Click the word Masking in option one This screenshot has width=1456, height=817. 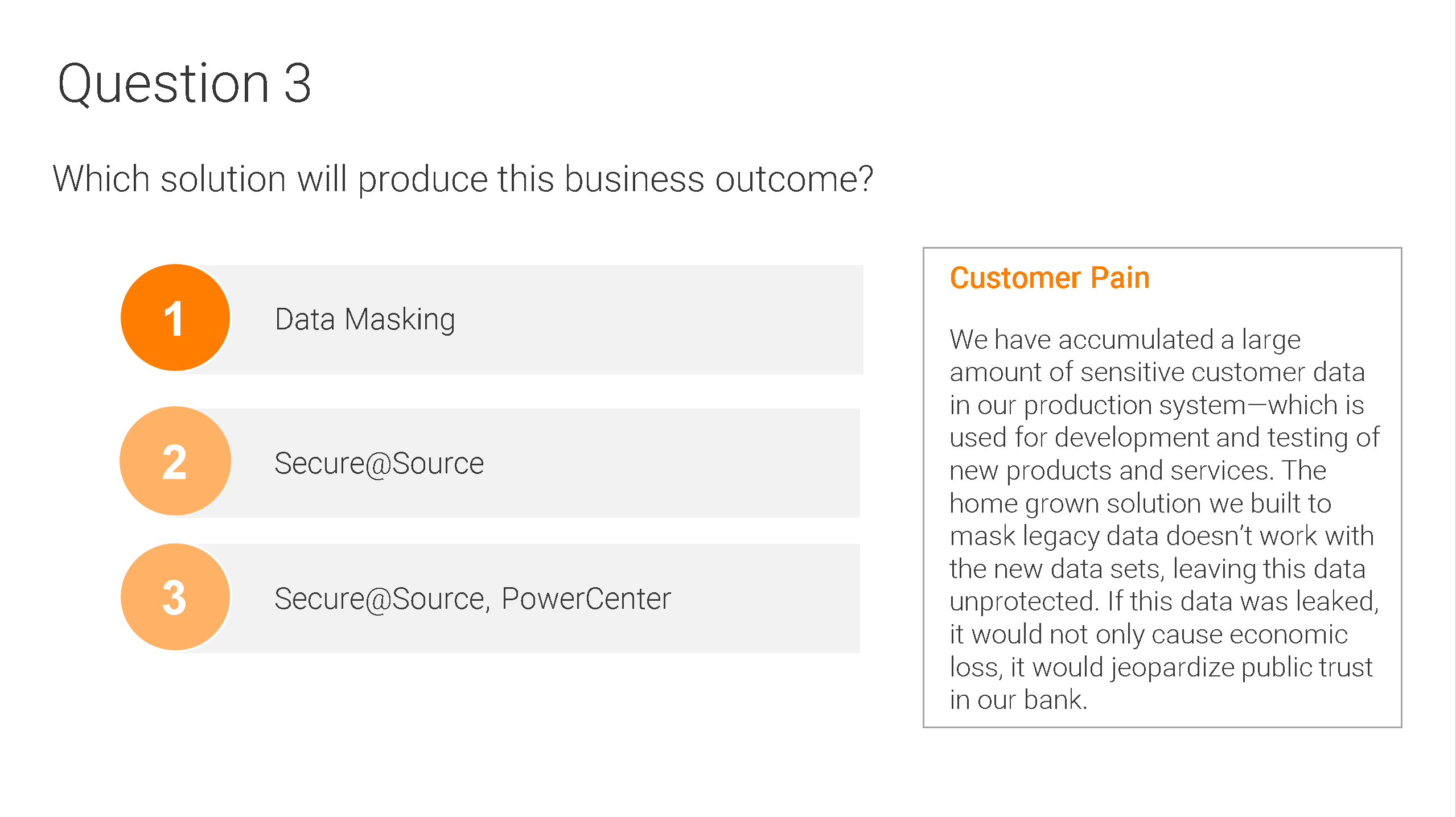[x=400, y=320]
